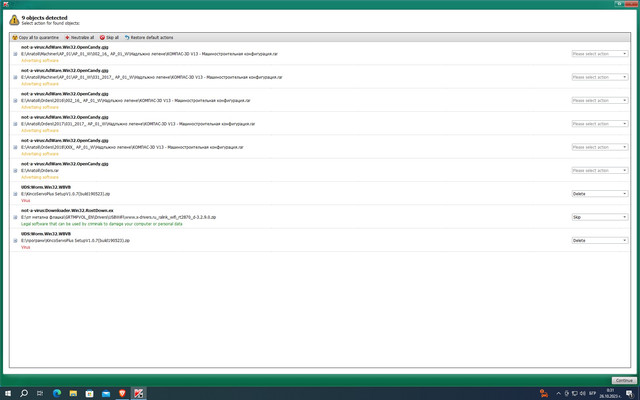Click file icon beside E:\Anatoli\Orders.rar
Screen dimensions: 640x400
(x=15, y=171)
